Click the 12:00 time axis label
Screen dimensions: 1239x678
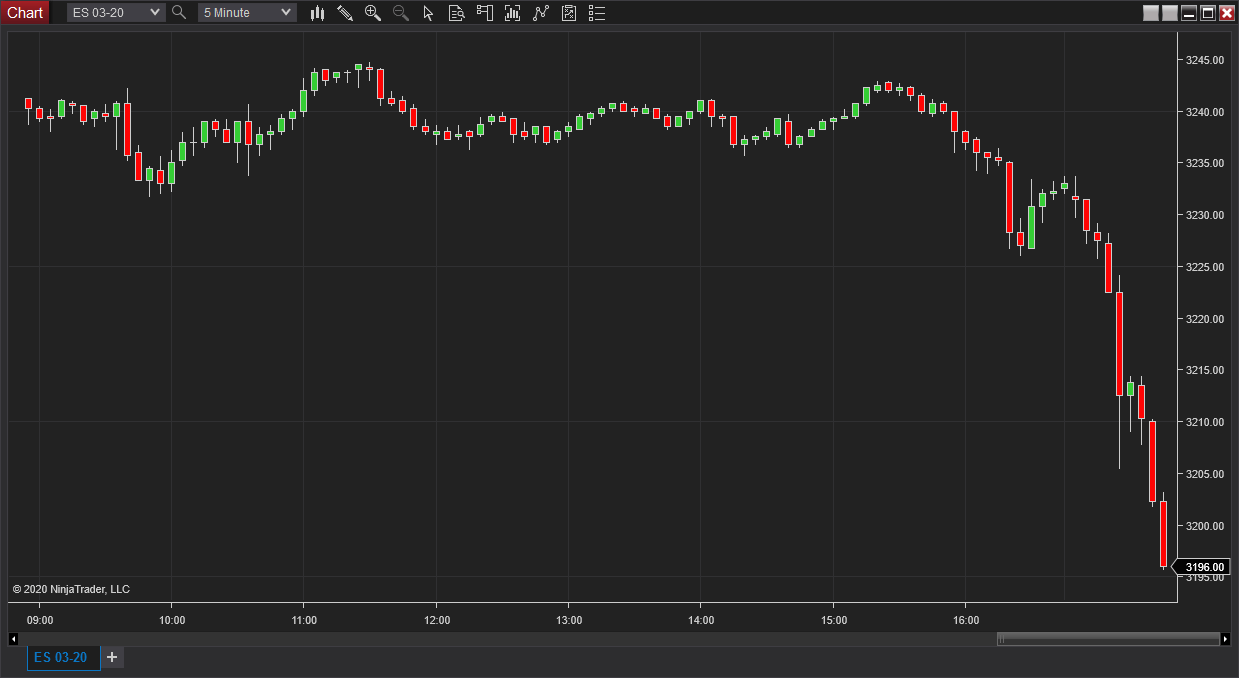click(x=437, y=620)
